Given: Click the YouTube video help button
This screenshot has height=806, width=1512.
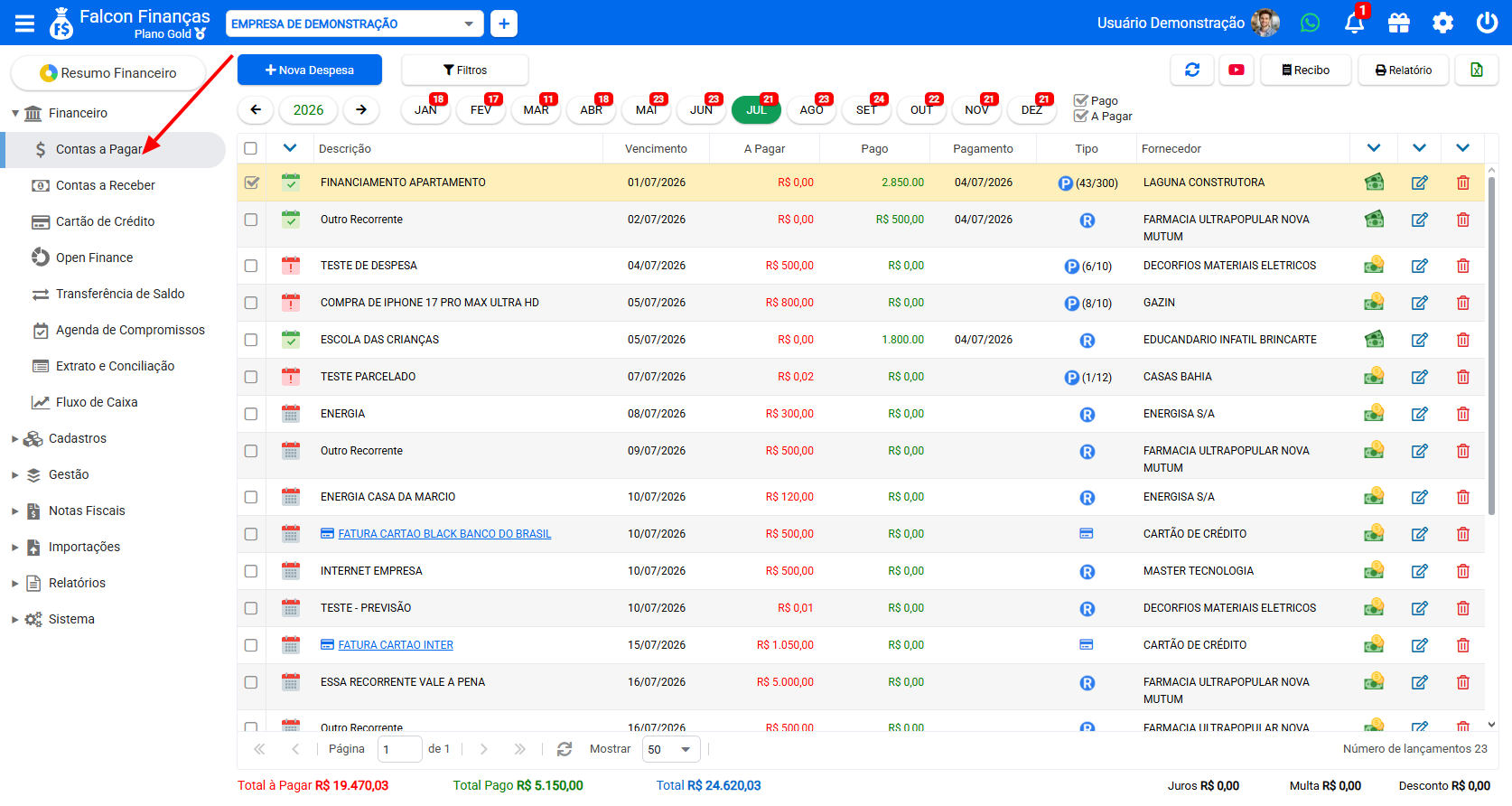Looking at the screenshot, I should coord(1237,70).
